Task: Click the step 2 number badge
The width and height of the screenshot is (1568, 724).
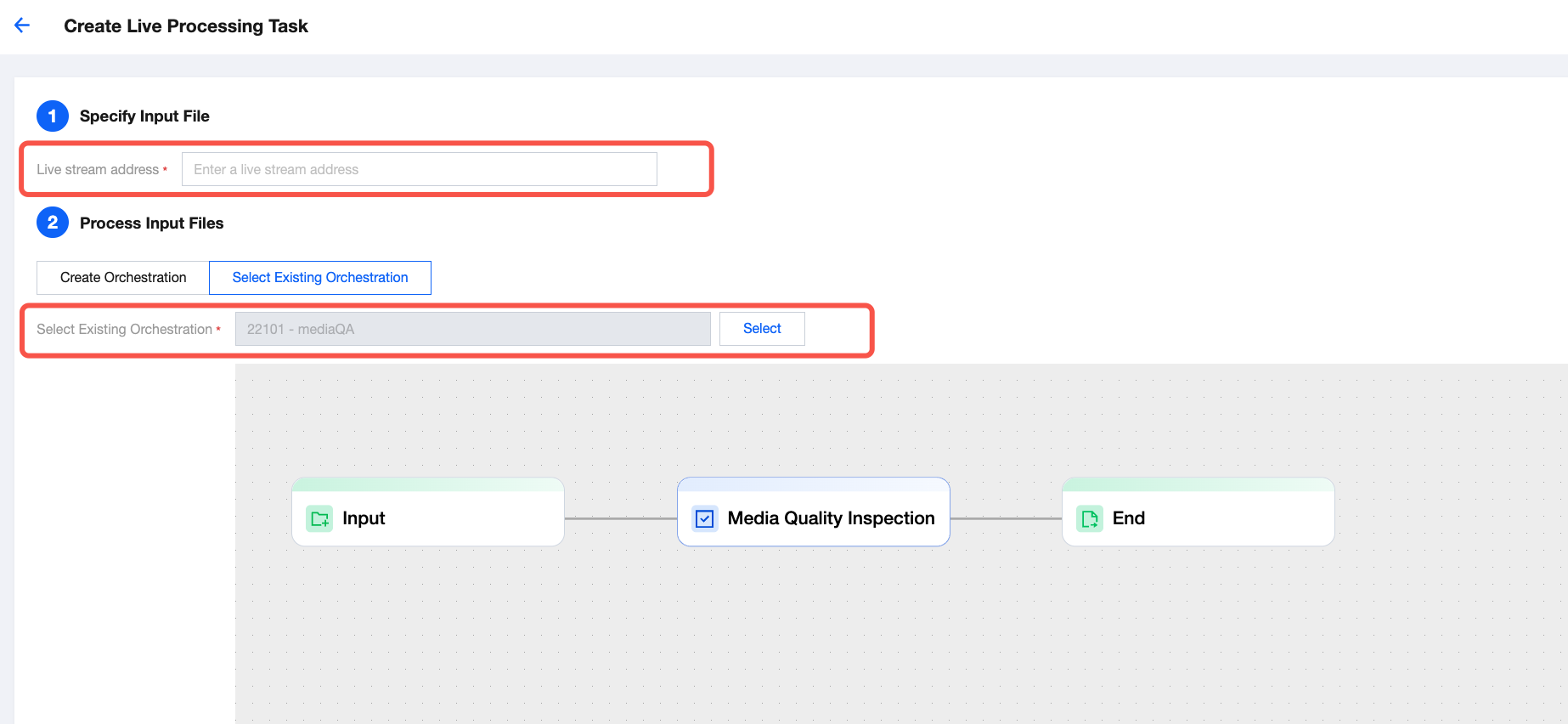Action: click(53, 223)
